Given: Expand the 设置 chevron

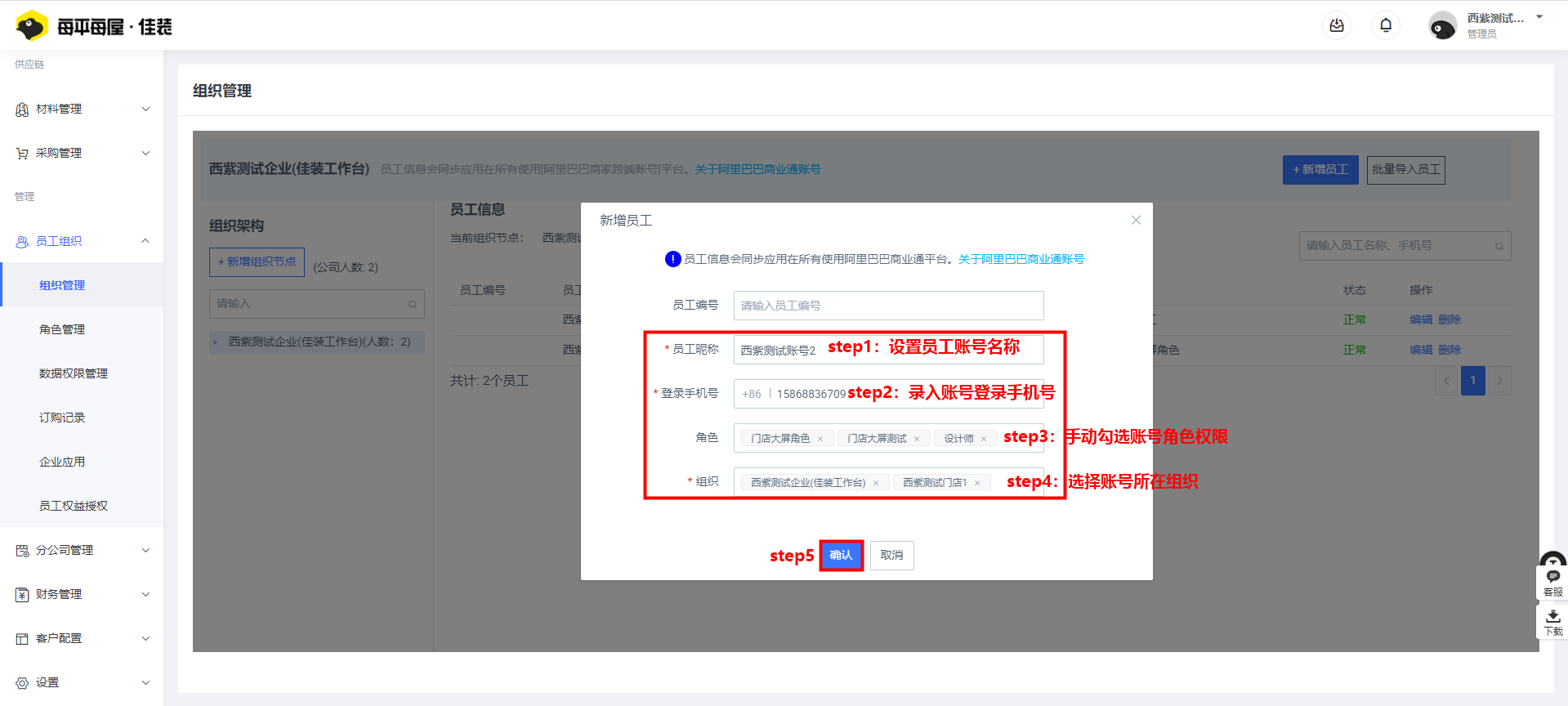Looking at the screenshot, I should [145, 683].
